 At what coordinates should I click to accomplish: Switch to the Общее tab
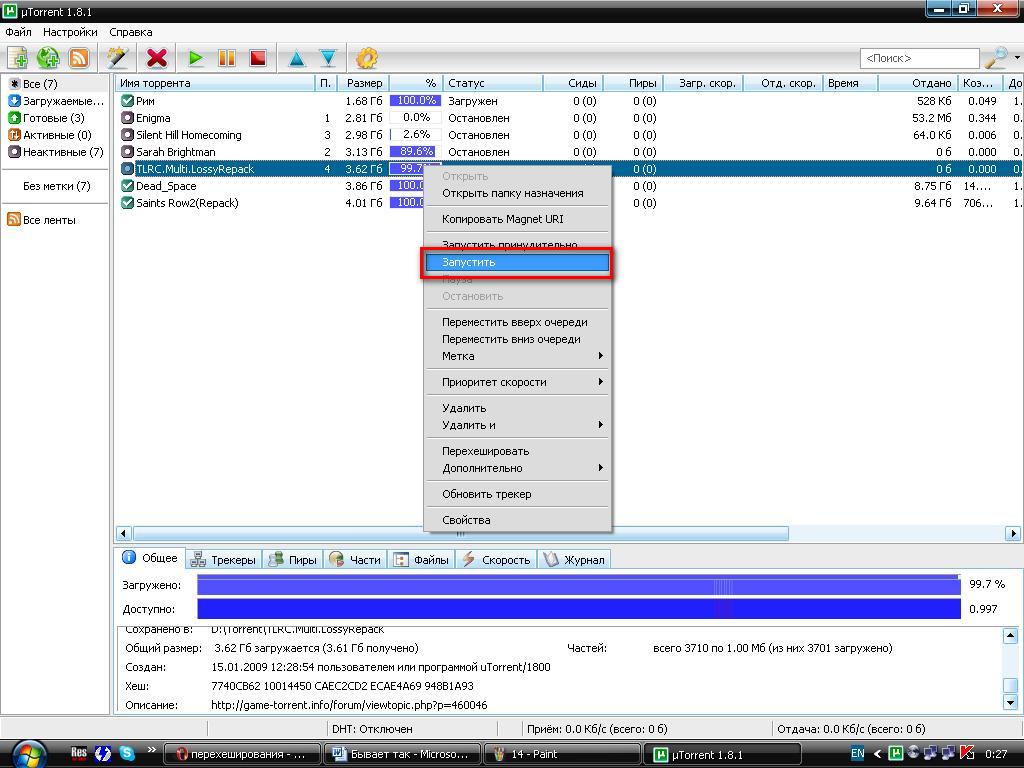pyautogui.click(x=150, y=558)
